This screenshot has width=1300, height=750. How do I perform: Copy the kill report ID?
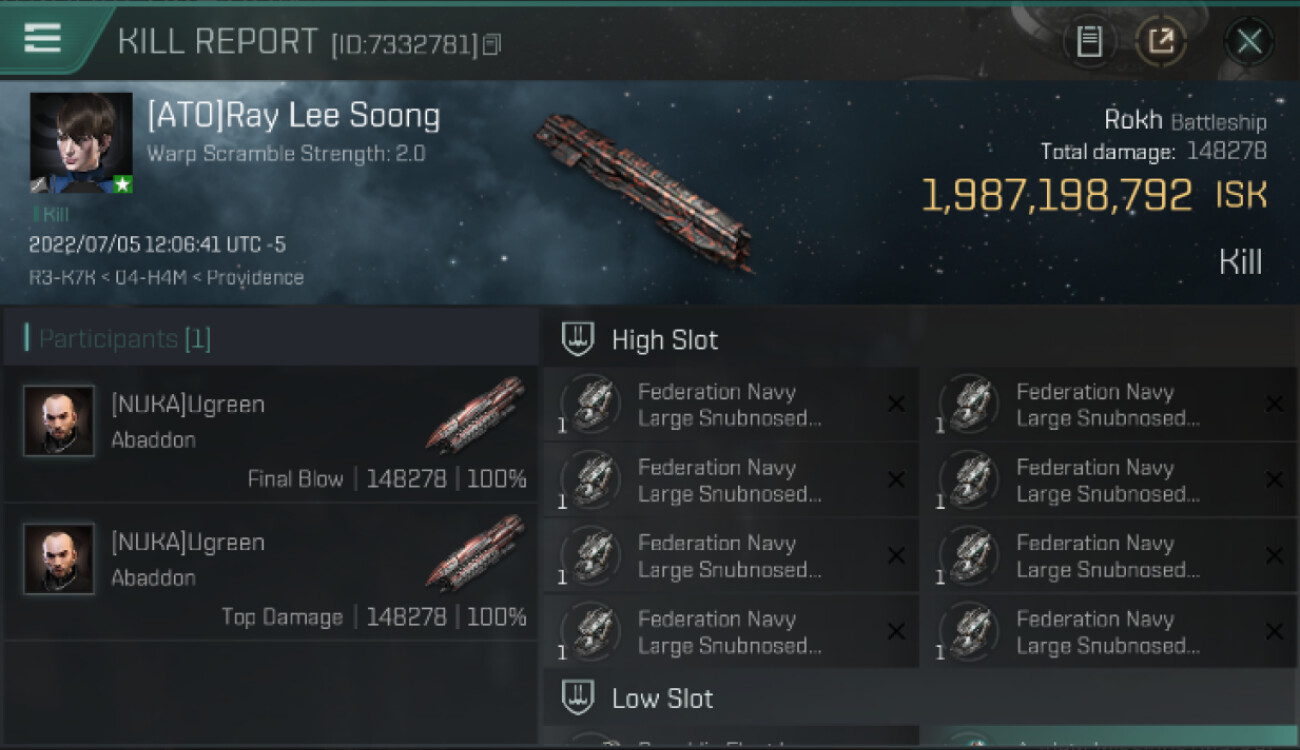tap(491, 44)
